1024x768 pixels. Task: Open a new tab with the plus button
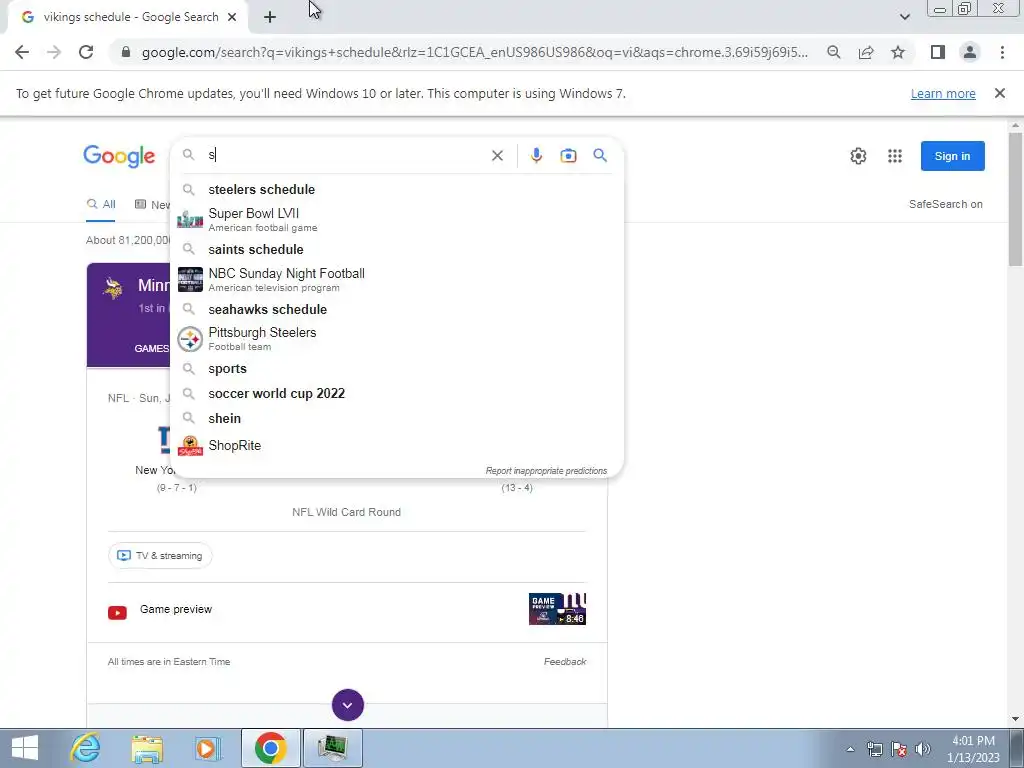pos(270,18)
